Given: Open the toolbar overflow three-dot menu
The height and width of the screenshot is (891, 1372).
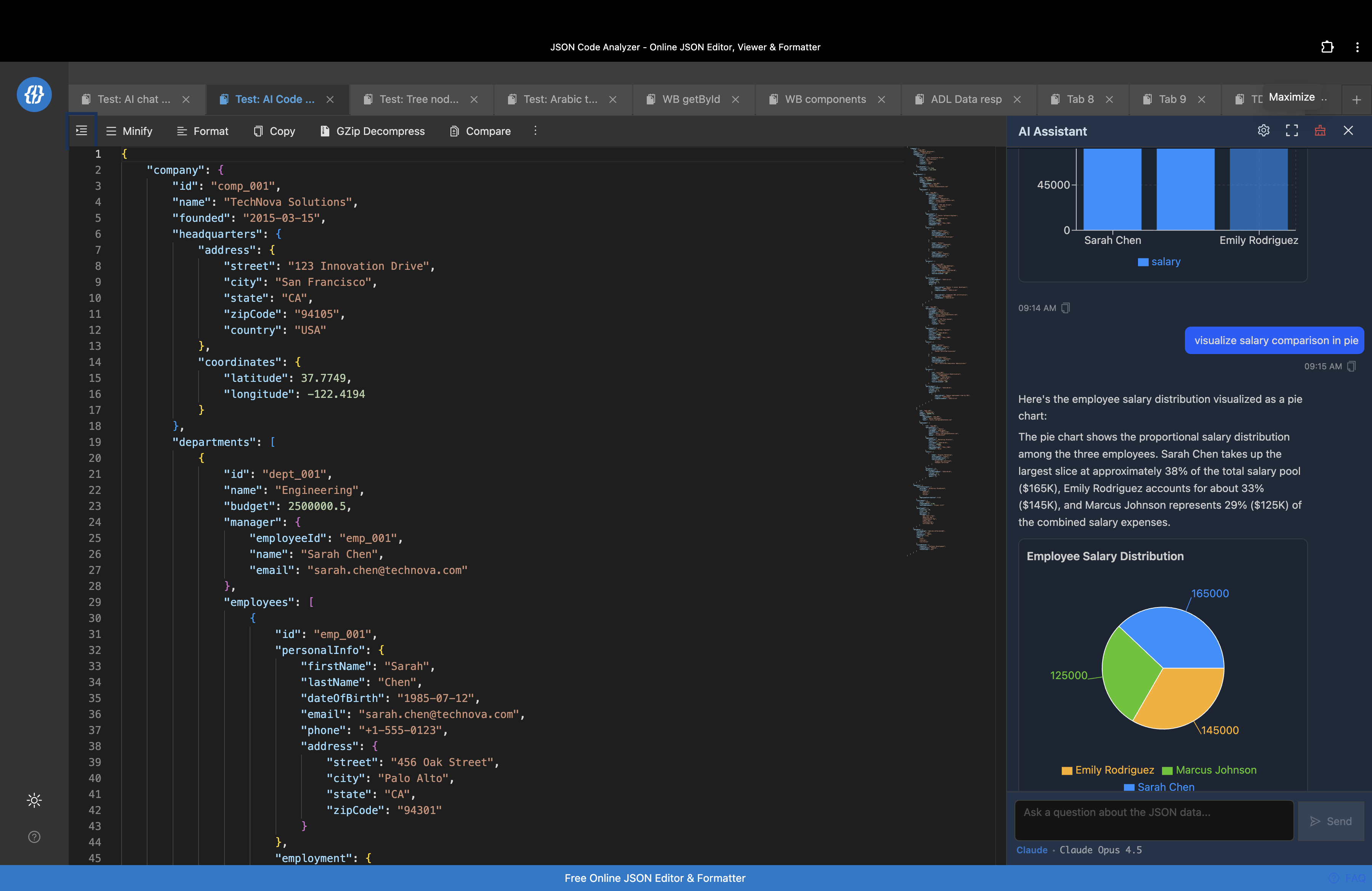Looking at the screenshot, I should [x=535, y=131].
